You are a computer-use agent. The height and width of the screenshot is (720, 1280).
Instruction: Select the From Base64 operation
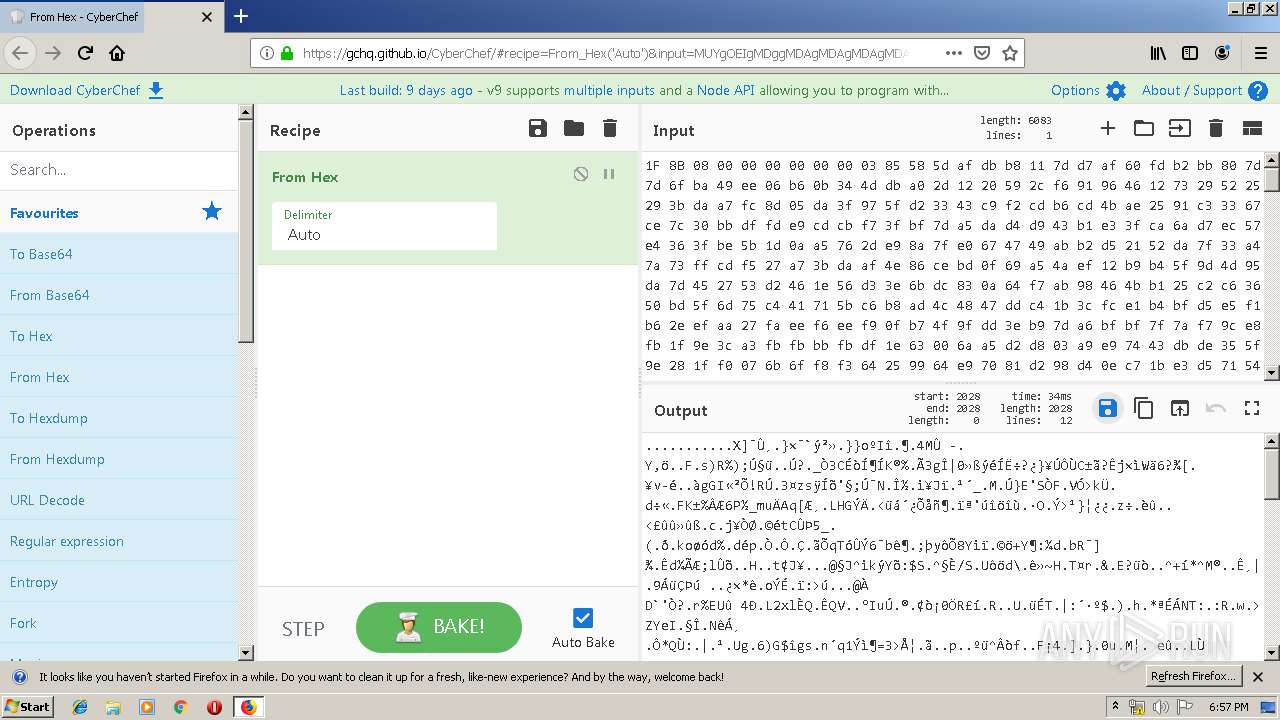[x=119, y=295]
